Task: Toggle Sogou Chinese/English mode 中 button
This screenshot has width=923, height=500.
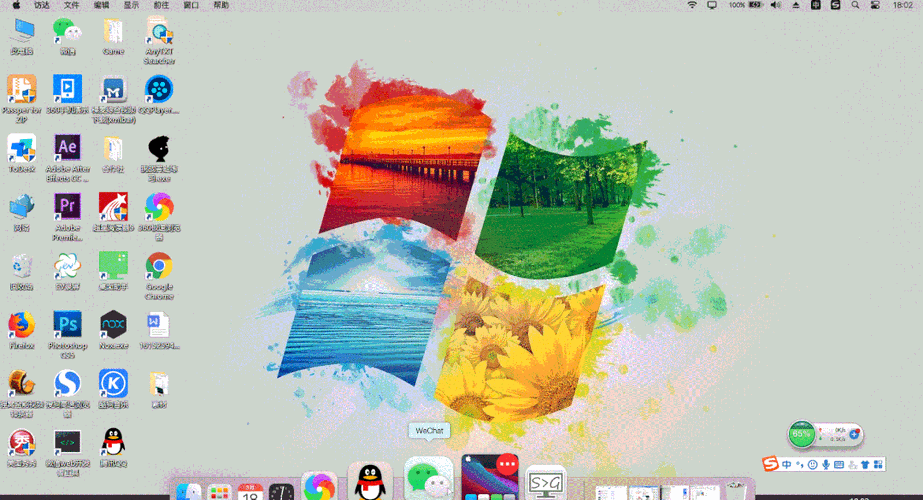Action: point(787,465)
